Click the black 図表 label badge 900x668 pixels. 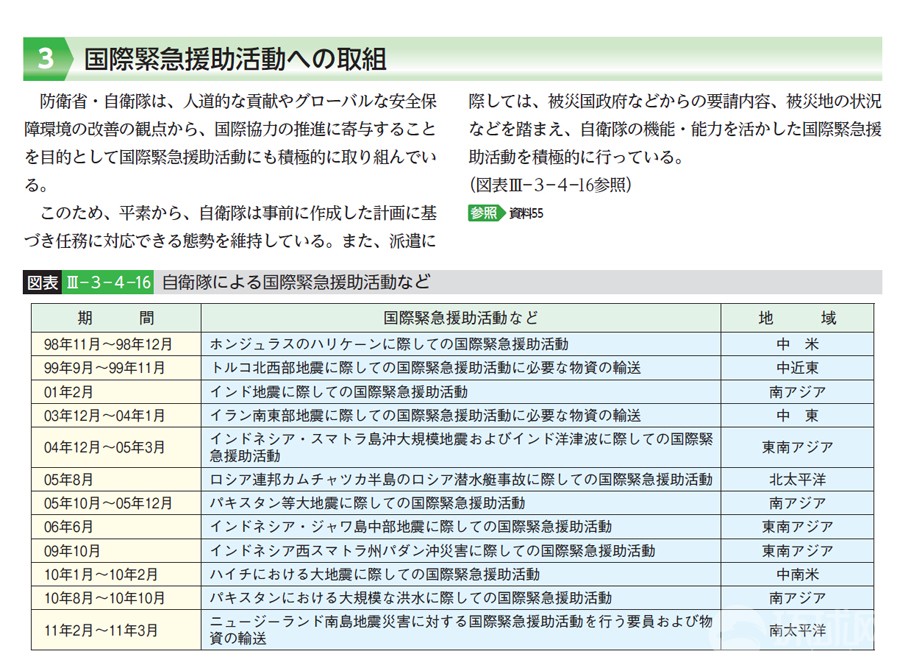42,283
